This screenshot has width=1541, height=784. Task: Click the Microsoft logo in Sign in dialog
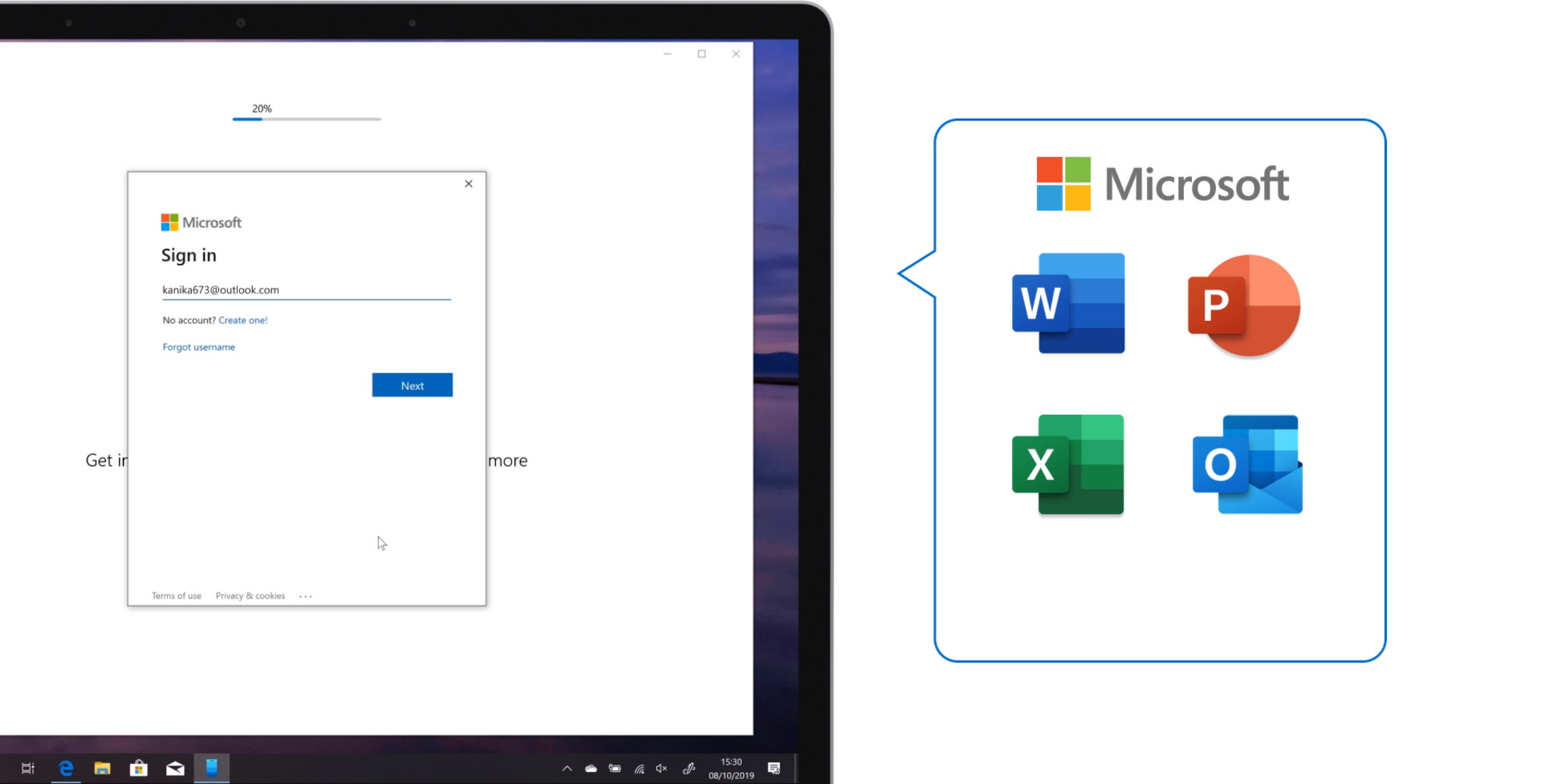click(x=201, y=222)
